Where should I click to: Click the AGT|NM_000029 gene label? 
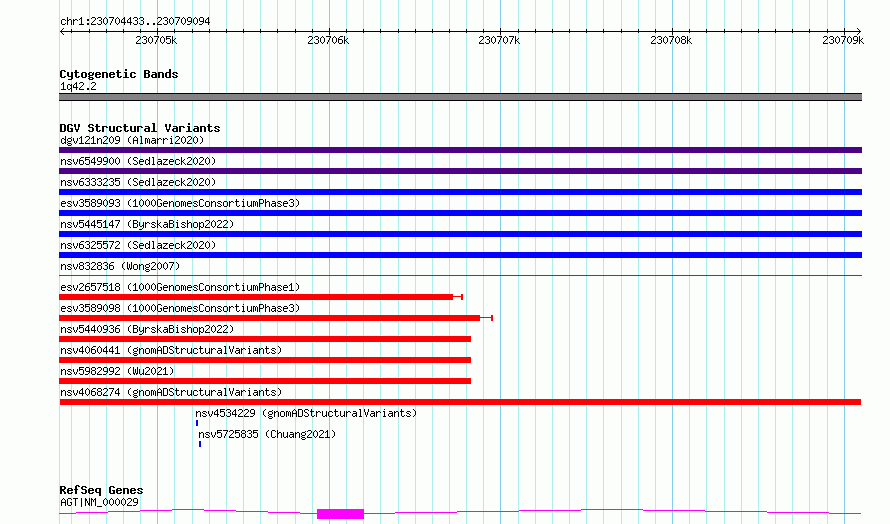pyautogui.click(x=99, y=502)
